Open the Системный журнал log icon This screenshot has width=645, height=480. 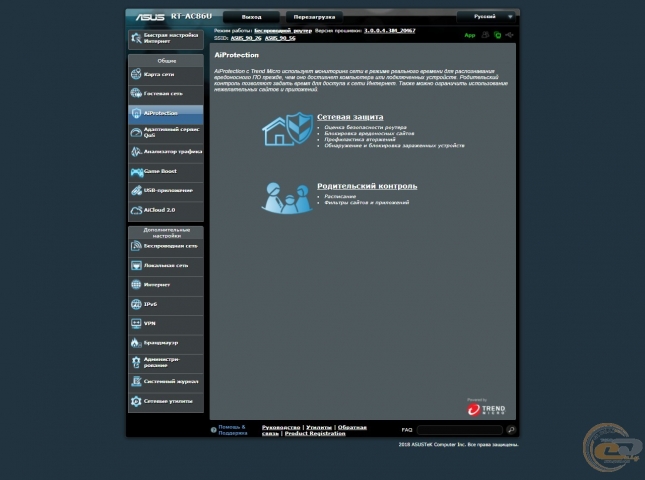pos(136,382)
